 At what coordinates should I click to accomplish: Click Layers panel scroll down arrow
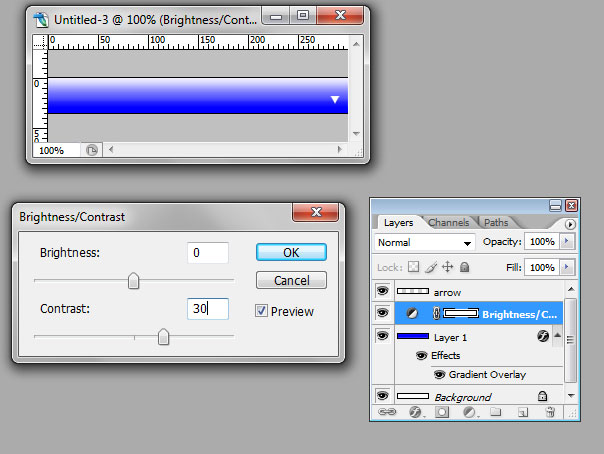(571, 395)
